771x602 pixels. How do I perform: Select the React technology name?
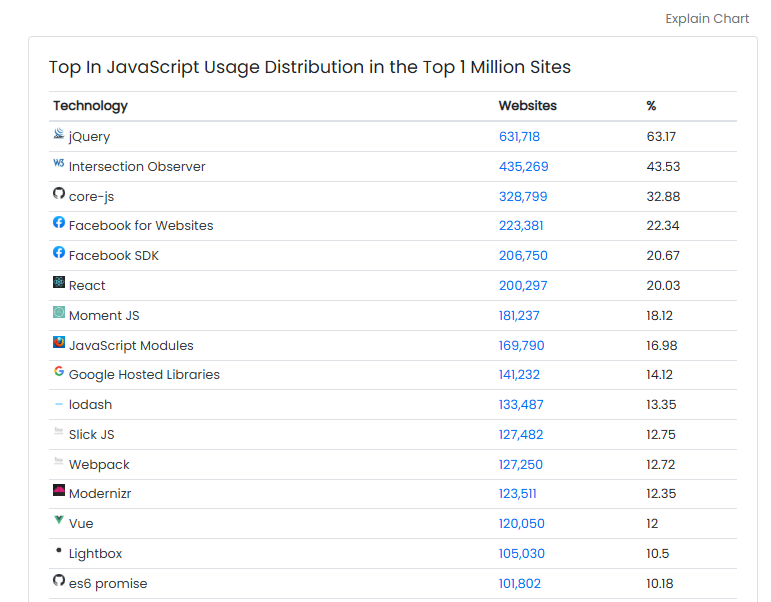[87, 285]
